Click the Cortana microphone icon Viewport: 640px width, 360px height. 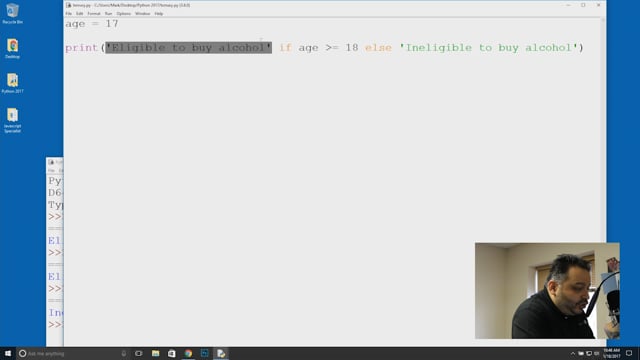[123, 353]
